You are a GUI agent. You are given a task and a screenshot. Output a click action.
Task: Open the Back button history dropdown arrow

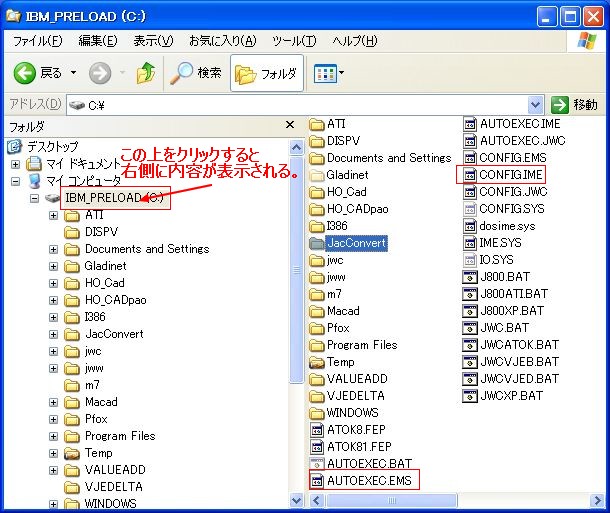point(73,73)
